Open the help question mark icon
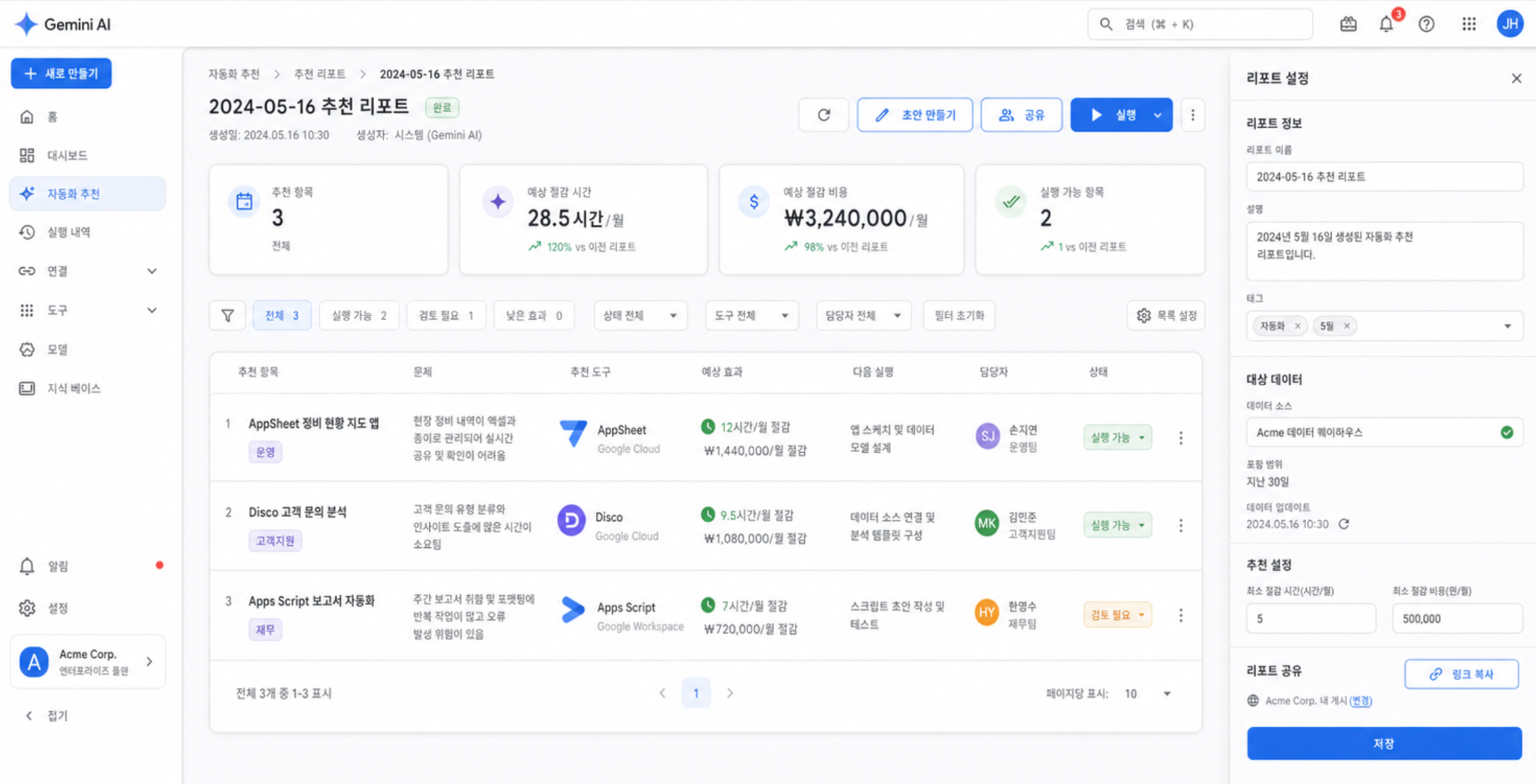Image resolution: width=1536 pixels, height=784 pixels. pyautogui.click(x=1426, y=24)
